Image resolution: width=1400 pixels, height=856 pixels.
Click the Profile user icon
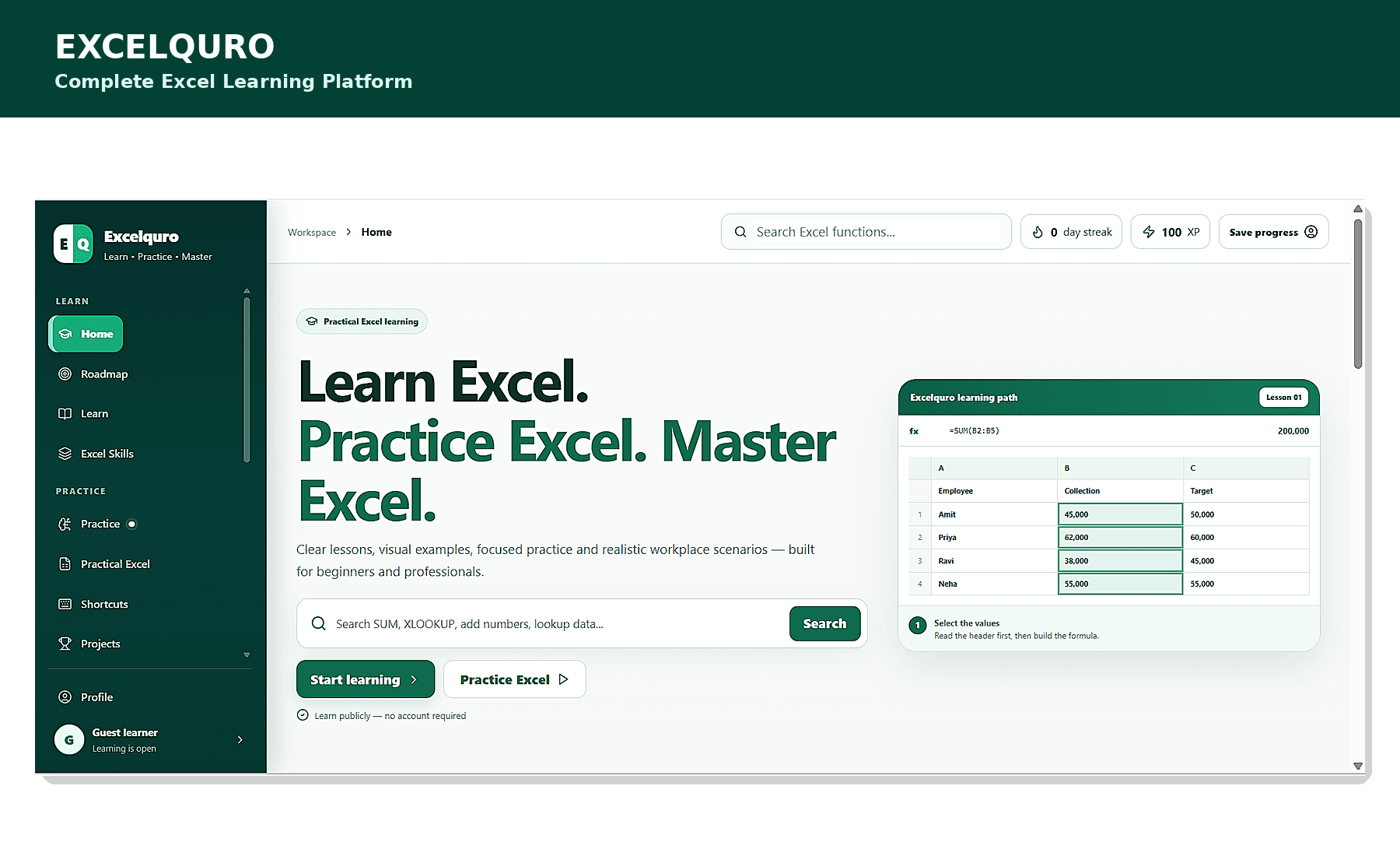point(65,697)
